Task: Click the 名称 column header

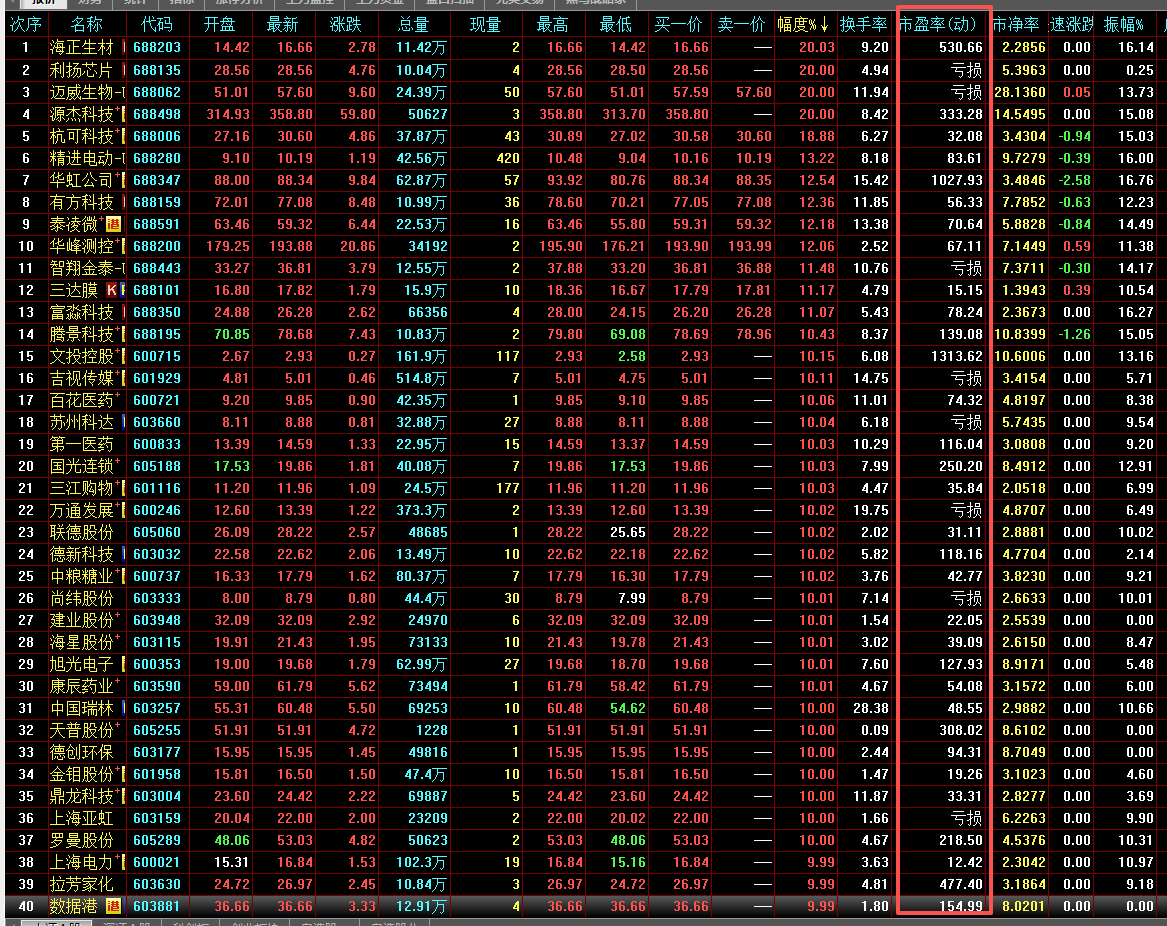Action: click(x=86, y=25)
